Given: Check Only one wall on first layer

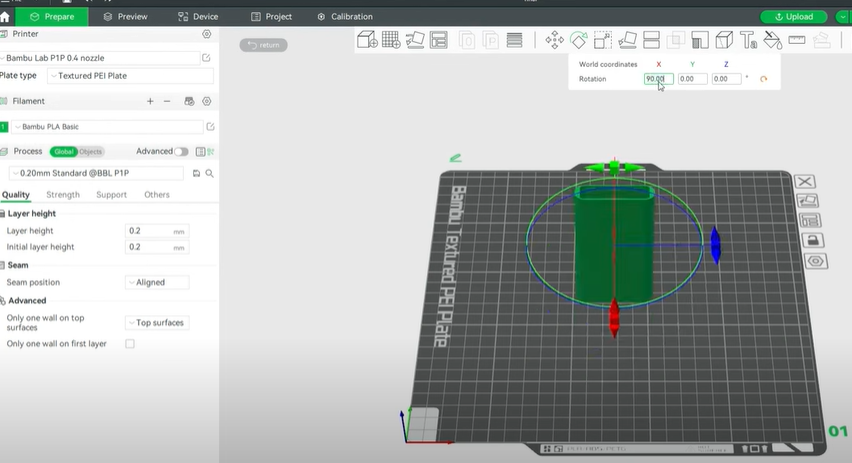Looking at the screenshot, I should [130, 343].
